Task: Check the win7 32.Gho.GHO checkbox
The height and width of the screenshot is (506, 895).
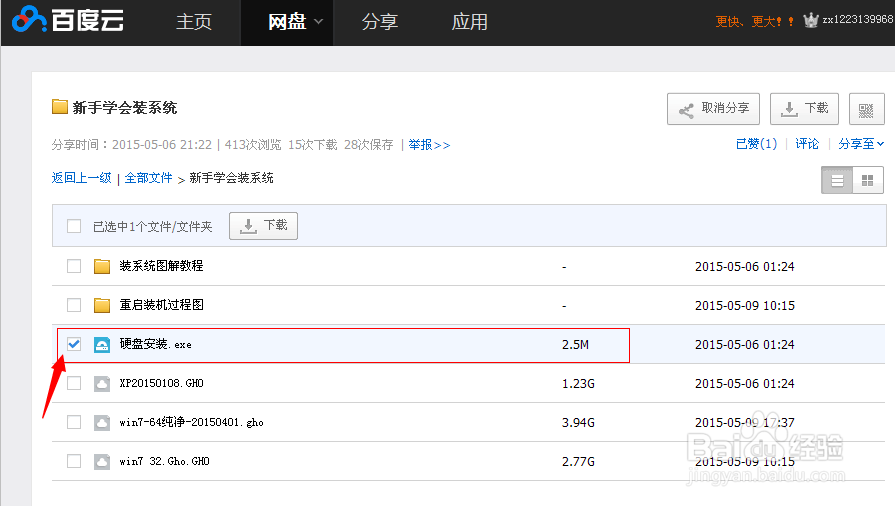Action: (74, 461)
